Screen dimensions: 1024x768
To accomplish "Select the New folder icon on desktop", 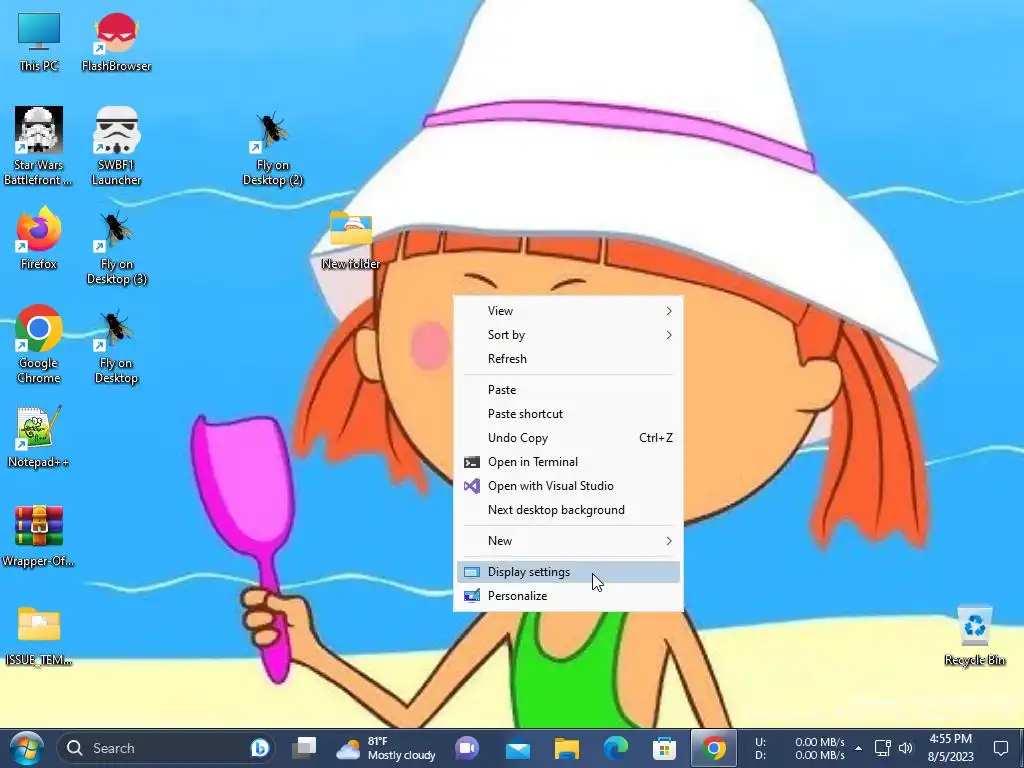I will pyautogui.click(x=351, y=240).
